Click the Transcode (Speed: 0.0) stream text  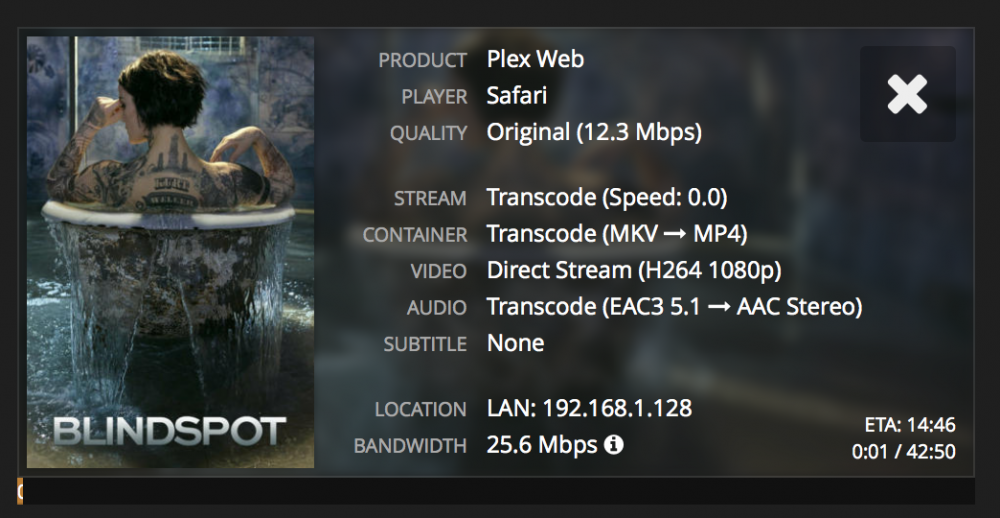(607, 197)
